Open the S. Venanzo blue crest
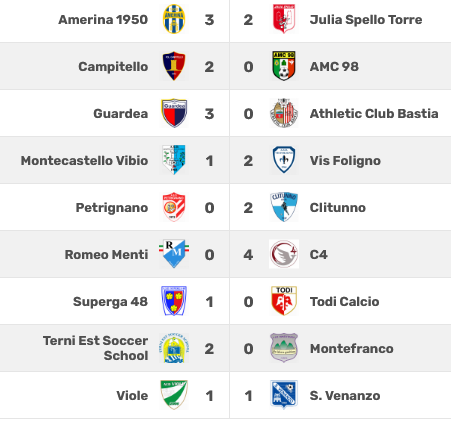451x424 pixels. pyautogui.click(x=284, y=395)
